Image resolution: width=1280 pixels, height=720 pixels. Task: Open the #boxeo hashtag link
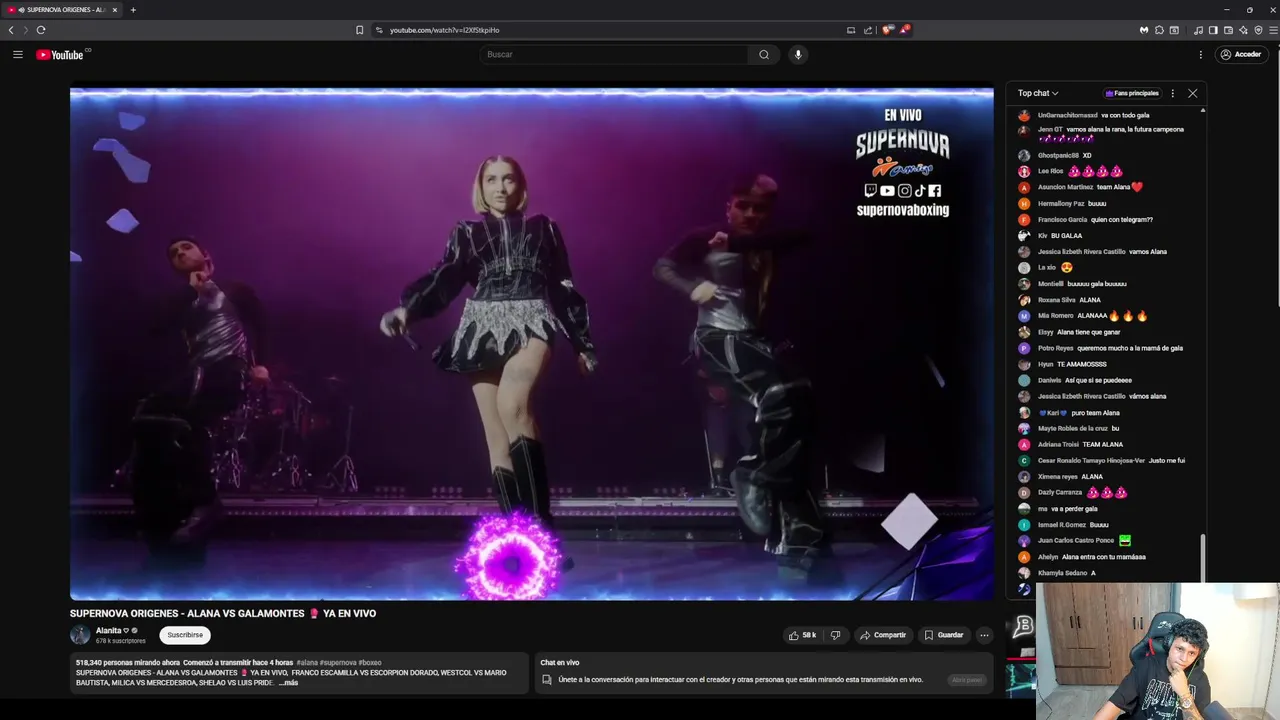tap(370, 663)
